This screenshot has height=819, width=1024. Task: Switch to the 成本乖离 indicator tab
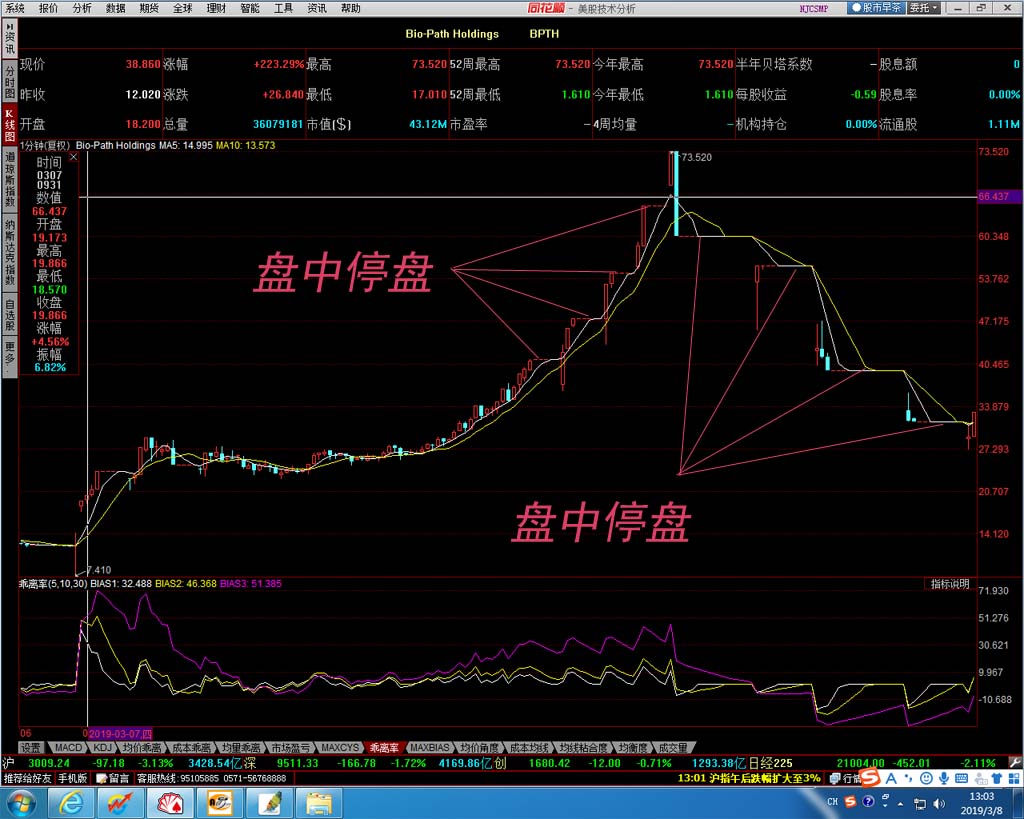coord(191,748)
